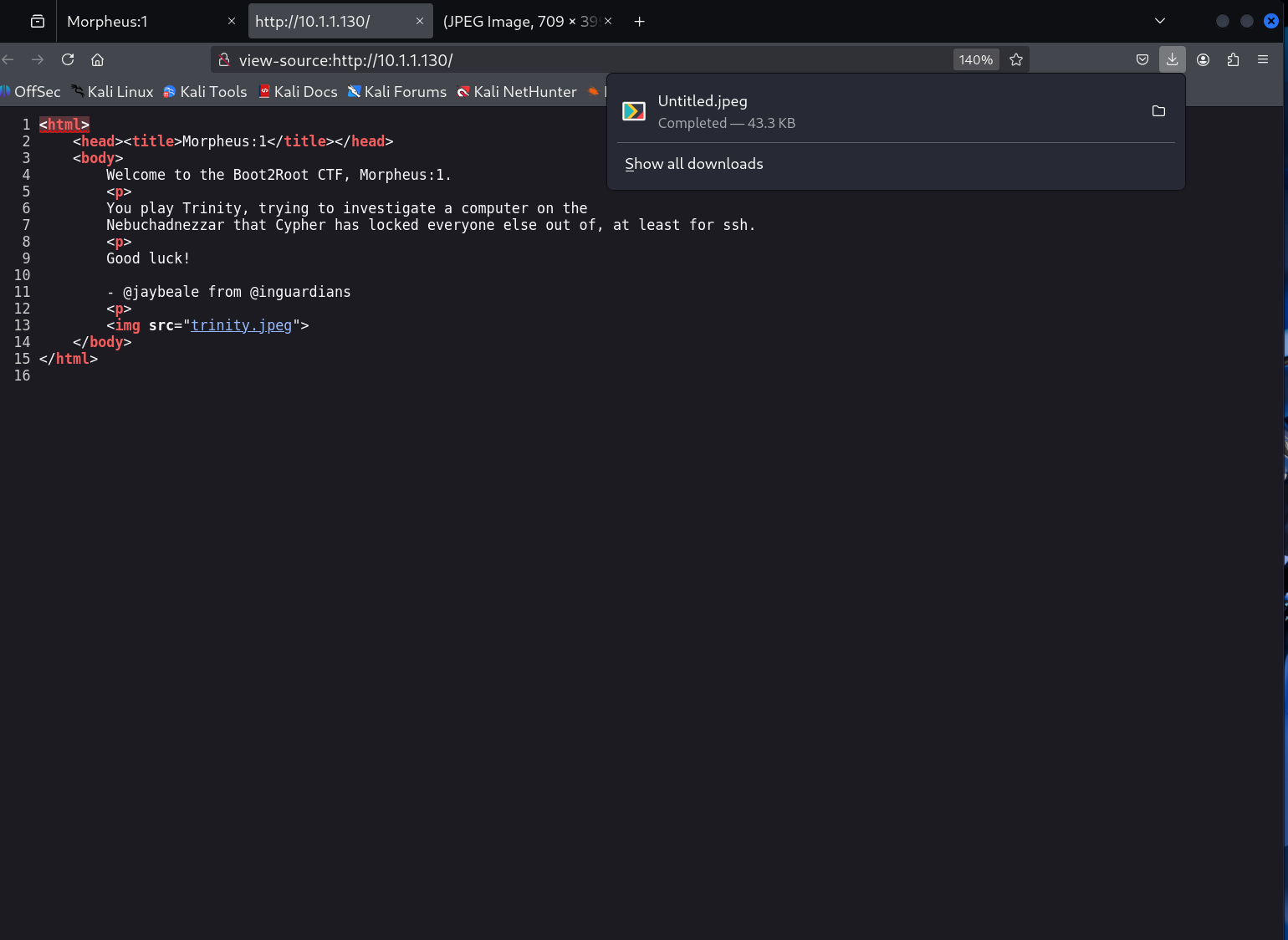Click the view-source URL address field
This screenshot has height=940, width=1288.
585,60
